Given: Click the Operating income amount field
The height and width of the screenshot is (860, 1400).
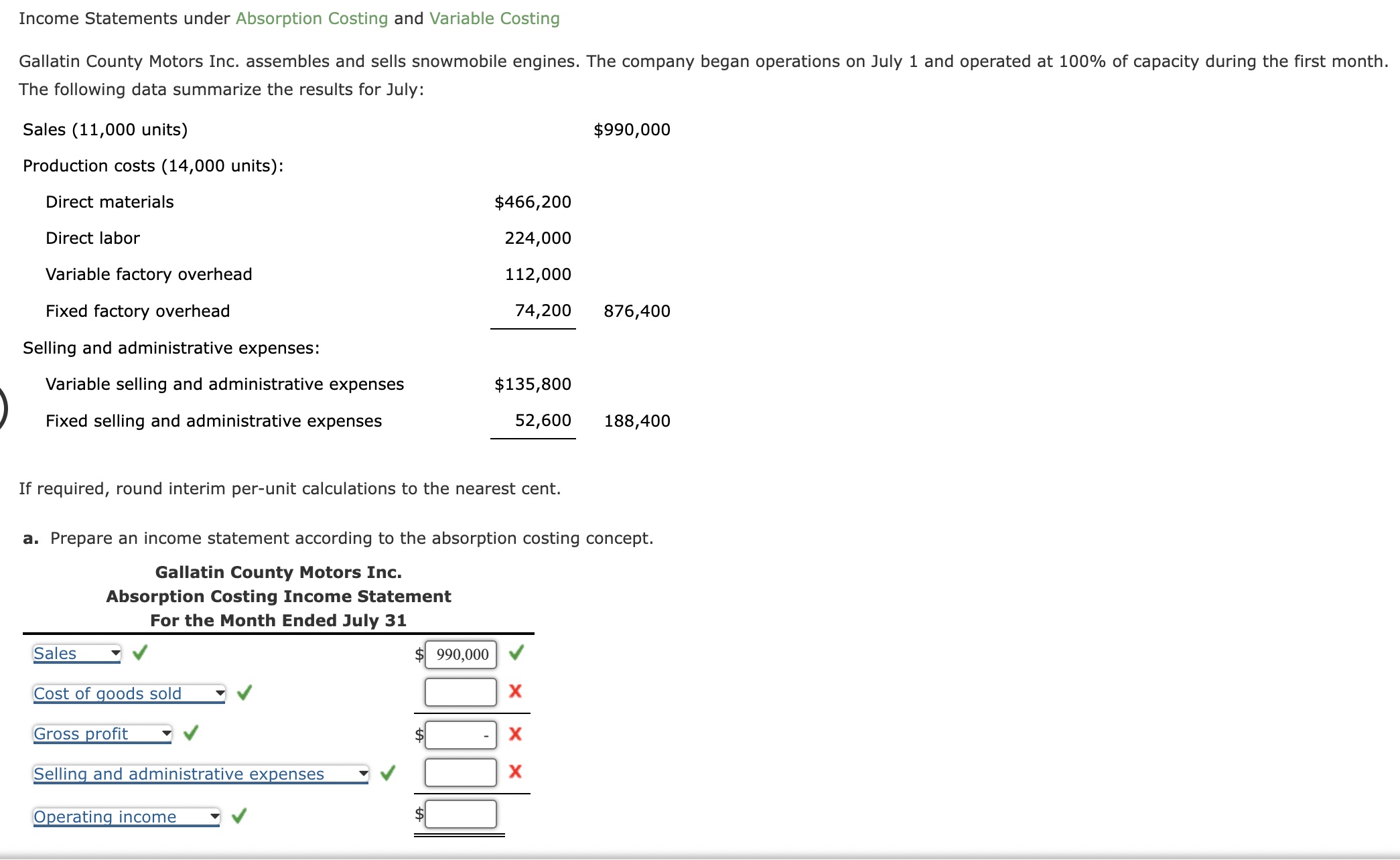Looking at the screenshot, I should point(460,814).
